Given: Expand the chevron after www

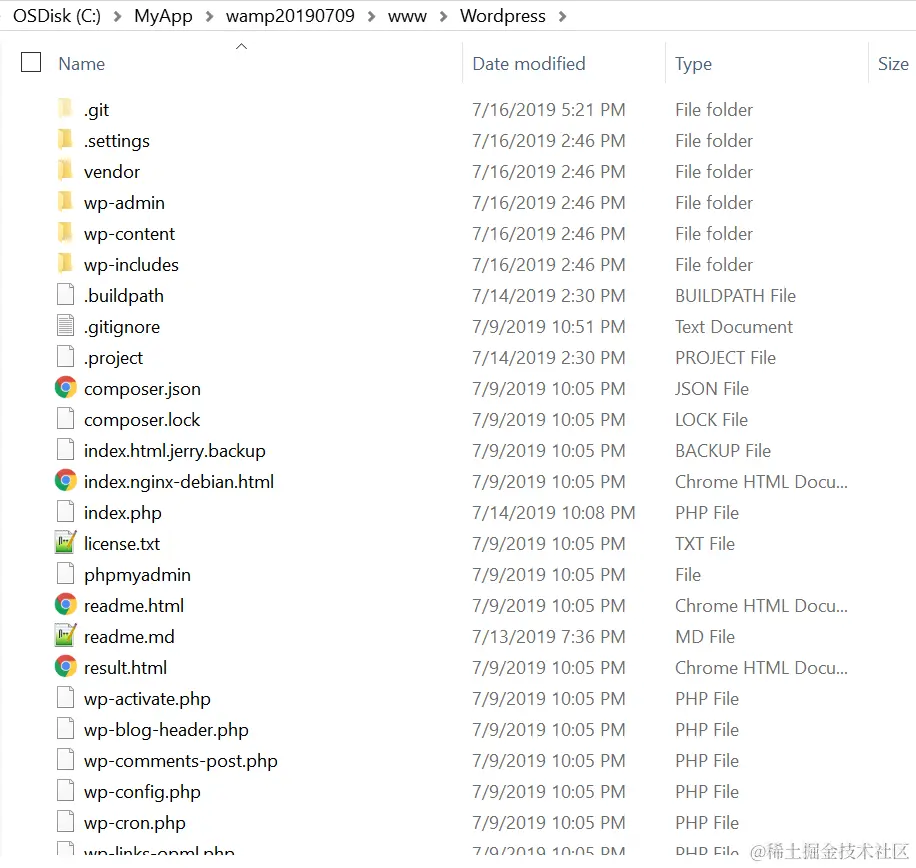Looking at the screenshot, I should pyautogui.click(x=443, y=16).
